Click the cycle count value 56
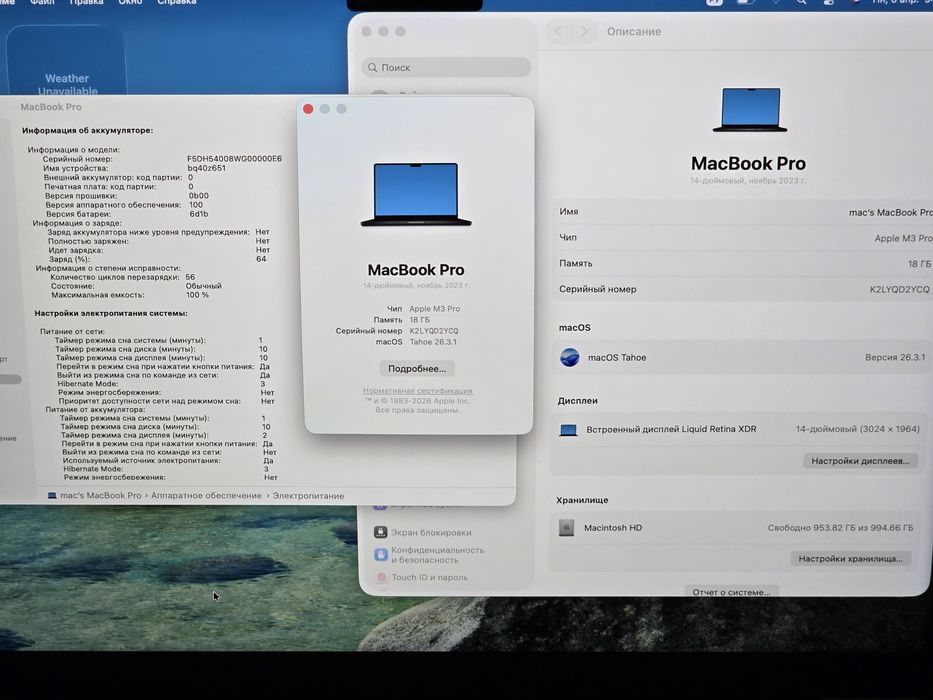Image resolution: width=933 pixels, height=700 pixels. 190,277
